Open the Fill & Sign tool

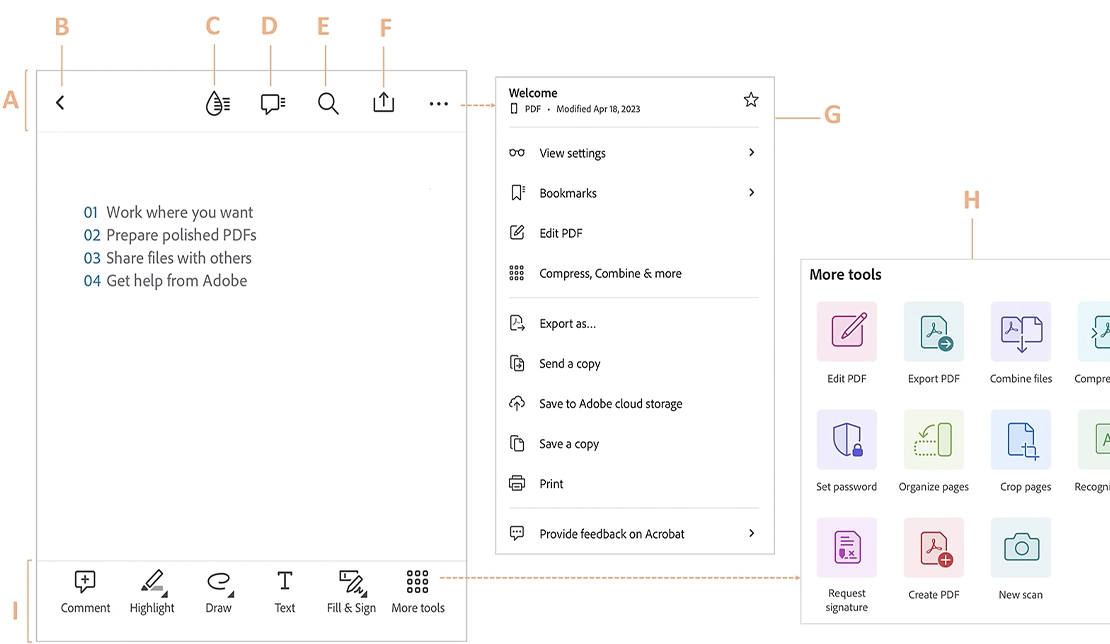click(x=350, y=588)
